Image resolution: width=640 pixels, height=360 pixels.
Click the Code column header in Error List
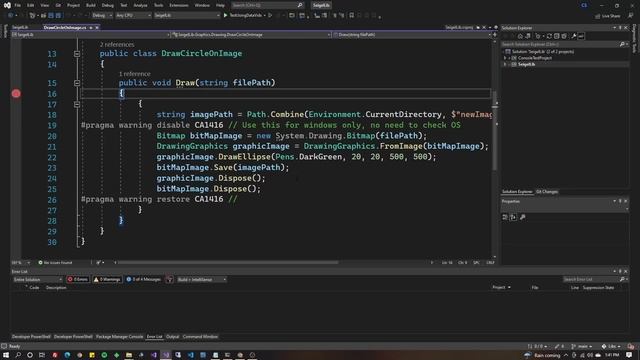pos(34,288)
